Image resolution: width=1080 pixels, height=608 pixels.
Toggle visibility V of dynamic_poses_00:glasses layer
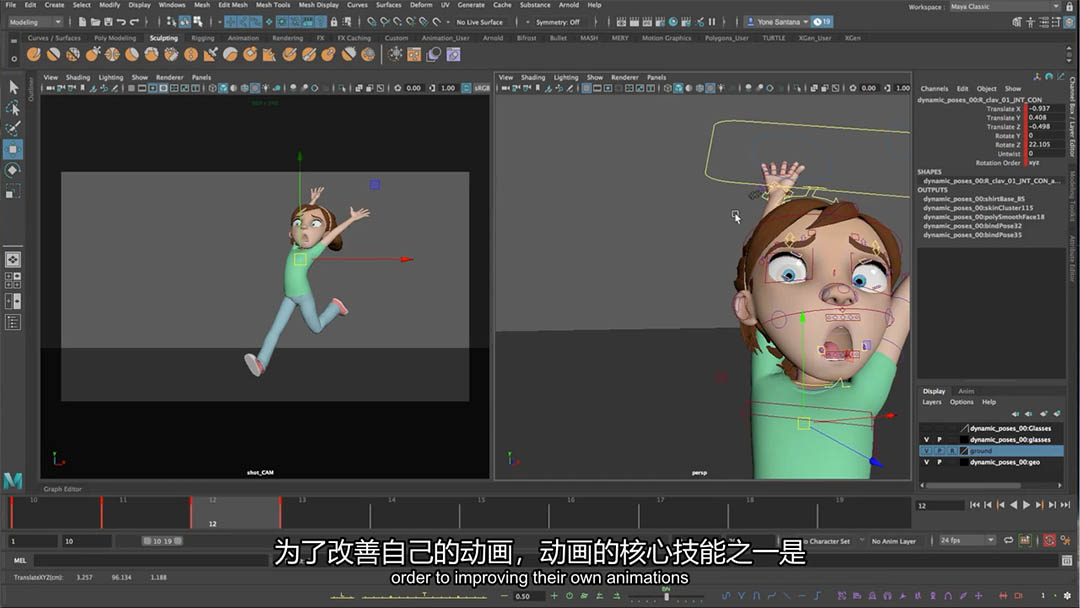(x=926, y=439)
